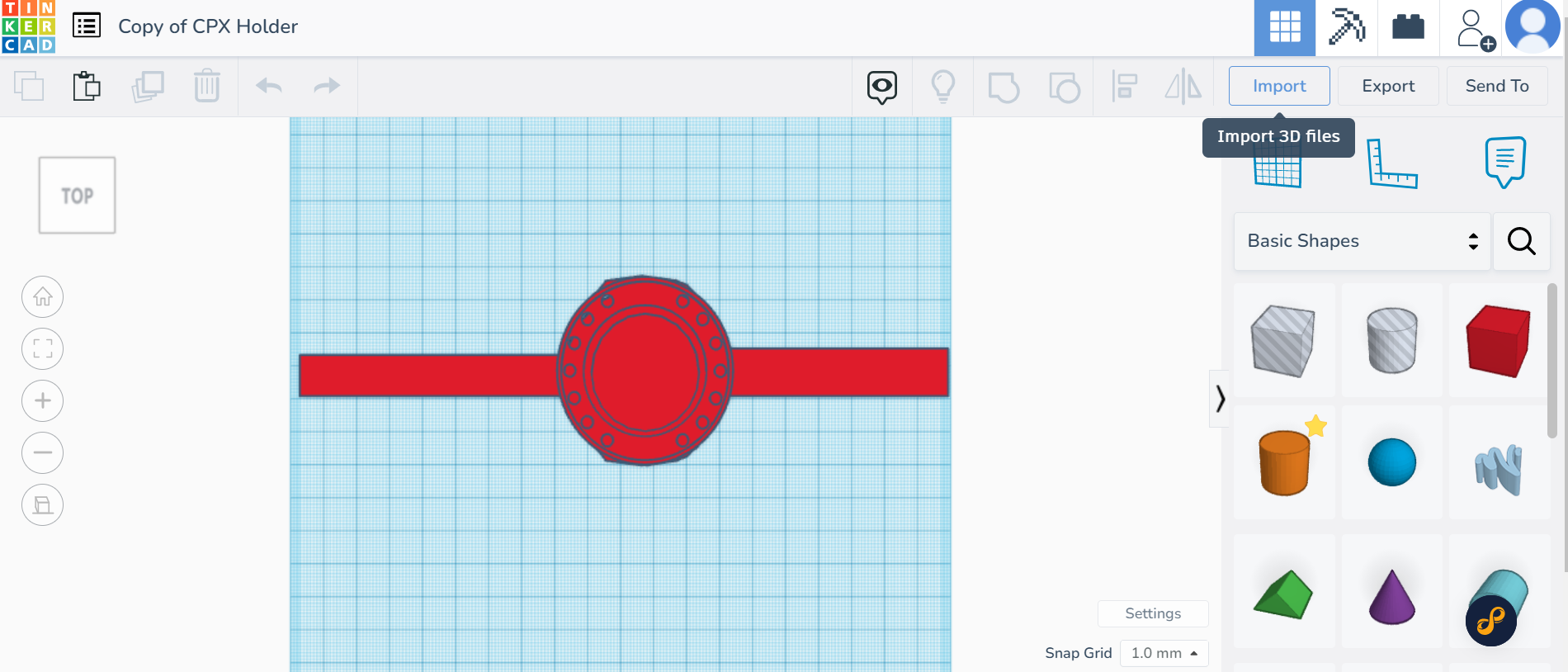
Task: Click the Fit all in view icon
Action: coord(43,348)
